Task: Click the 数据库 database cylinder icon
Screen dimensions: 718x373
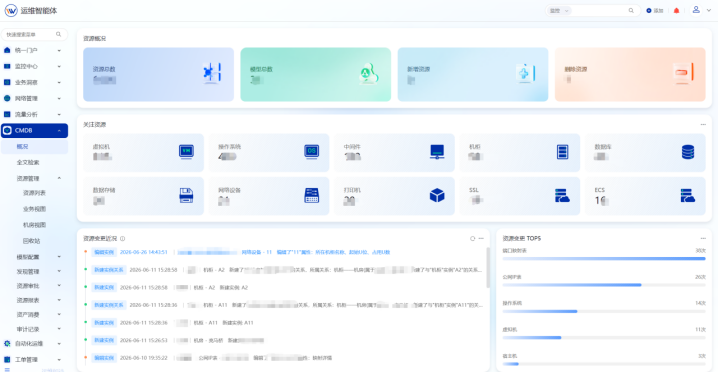Action: point(688,151)
